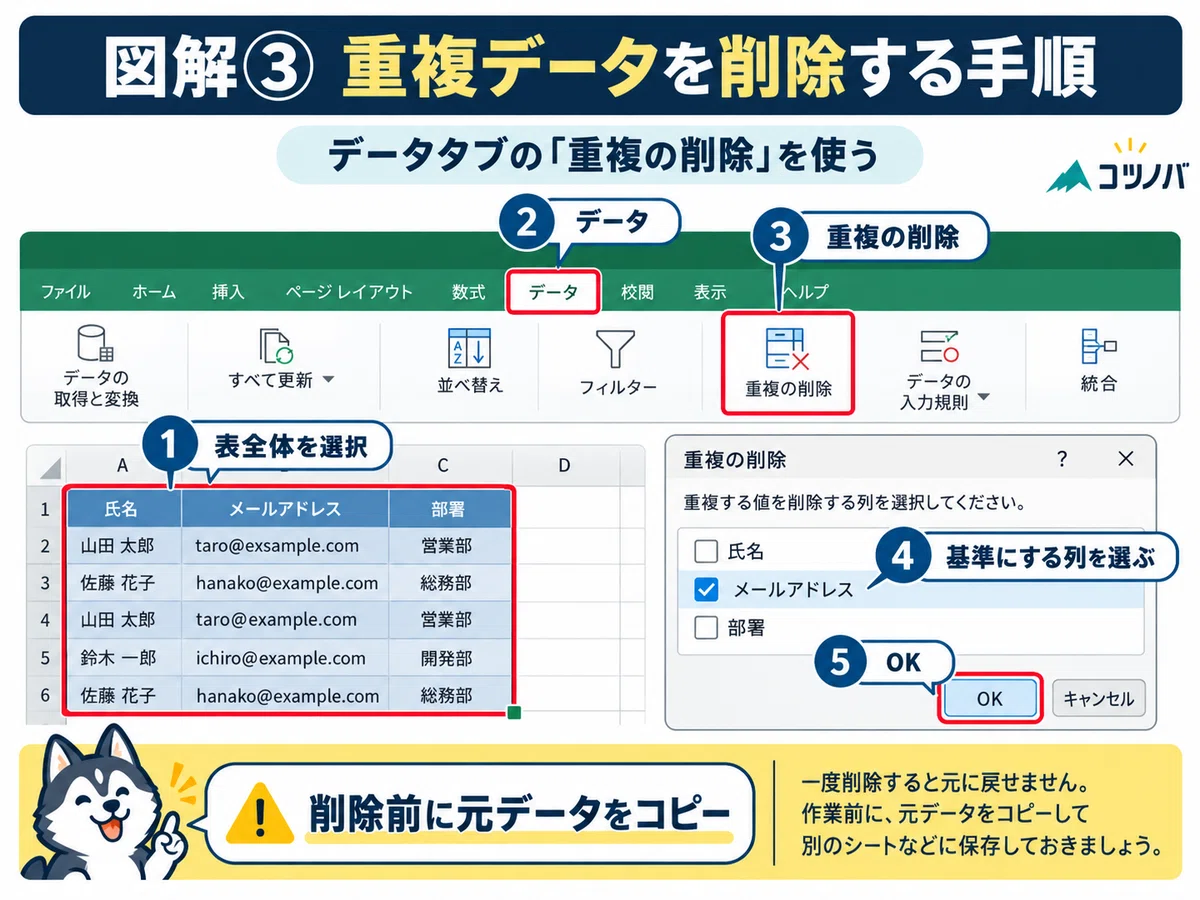Open the ファイル tab
This screenshot has width=1200, height=900.
coord(65,292)
